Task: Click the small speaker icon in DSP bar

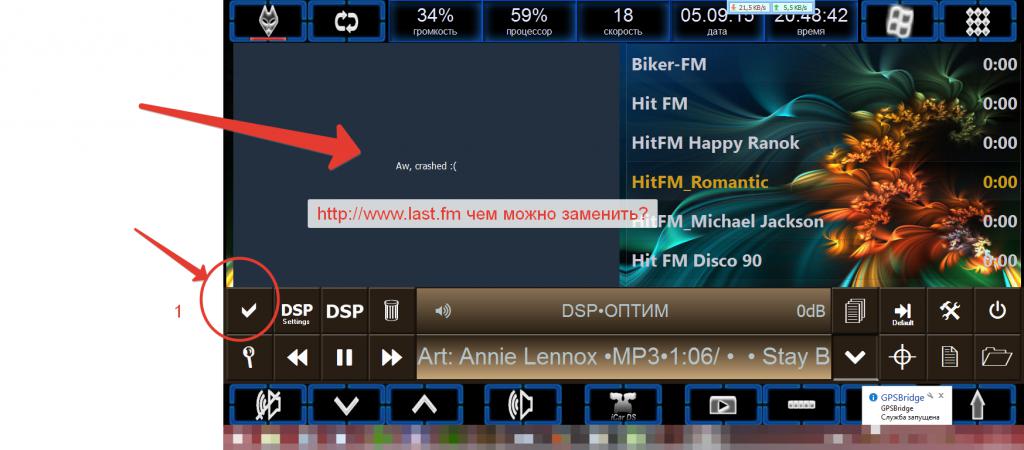Action: coord(443,311)
